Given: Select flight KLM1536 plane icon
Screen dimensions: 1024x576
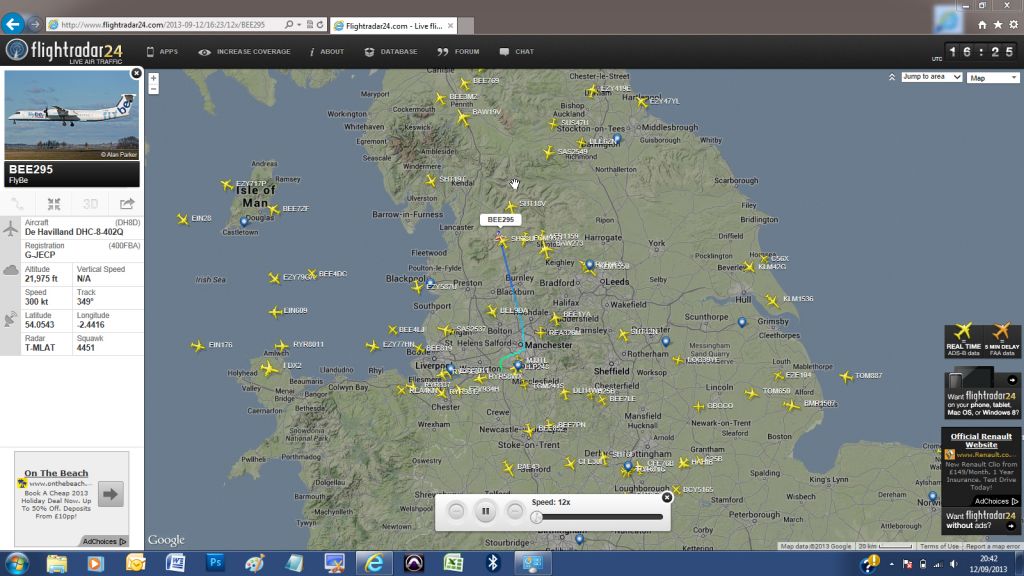Looking at the screenshot, I should pyautogui.click(x=773, y=301).
